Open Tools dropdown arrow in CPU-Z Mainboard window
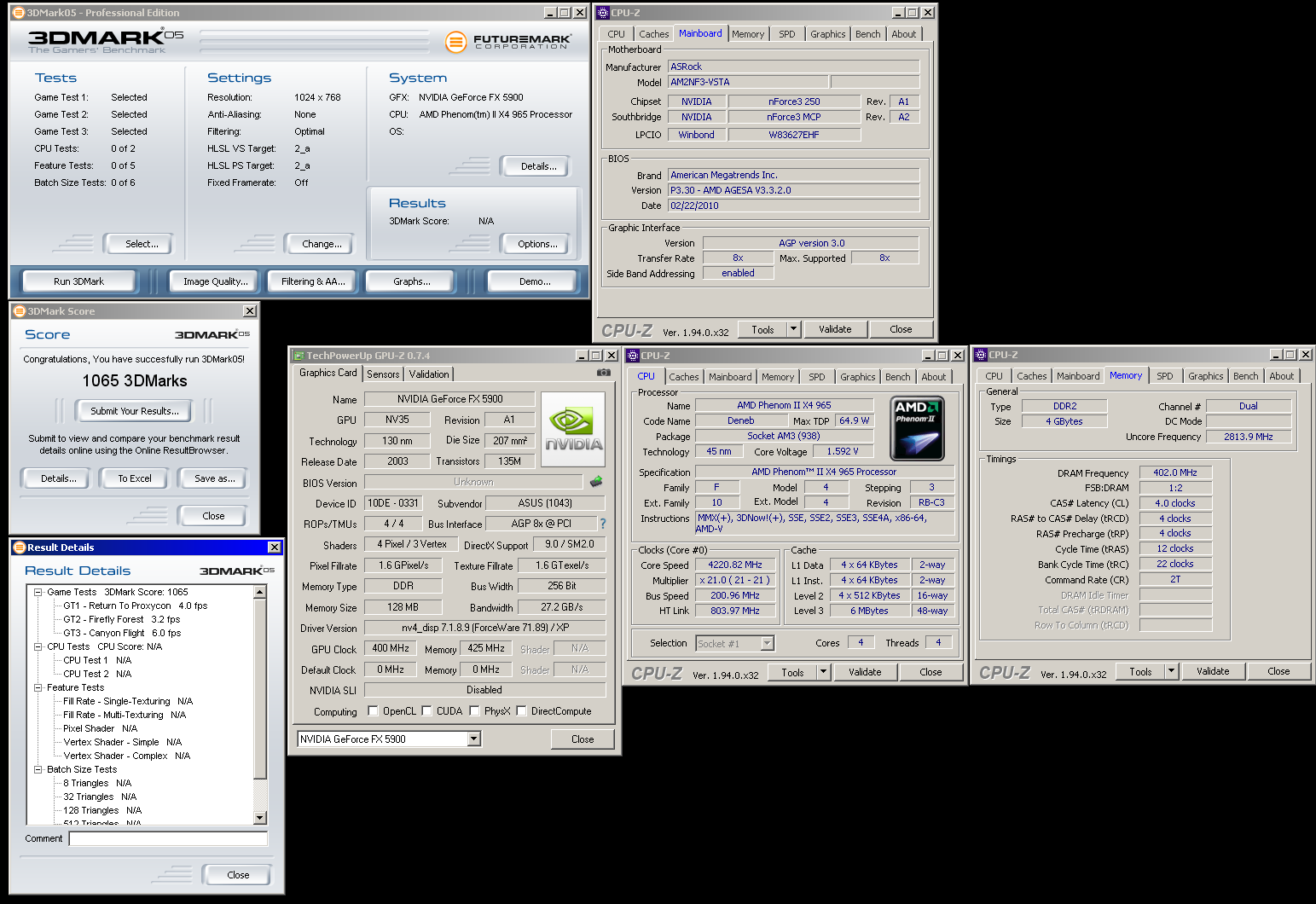This screenshot has width=1316, height=904. pos(794,329)
